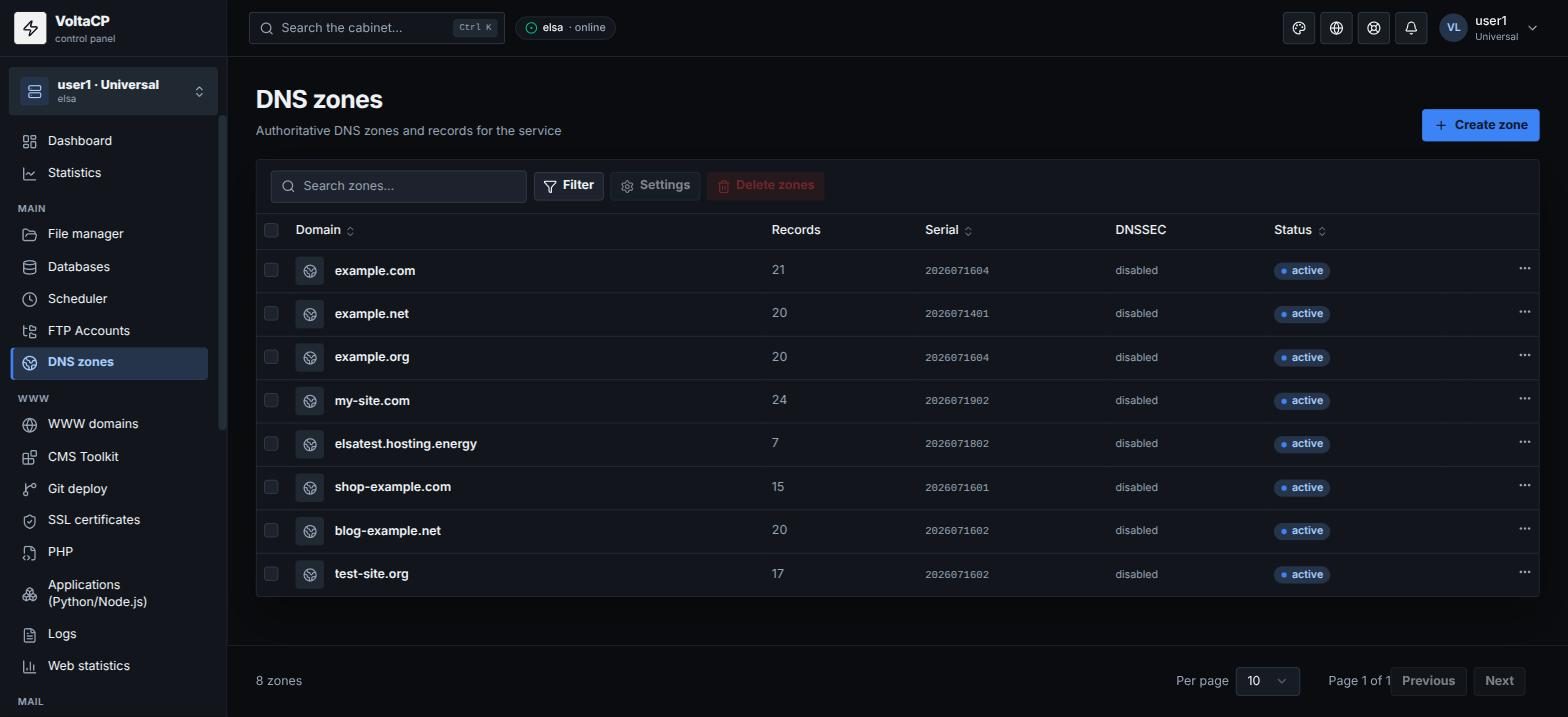Click the VL user avatar

coord(1453,28)
